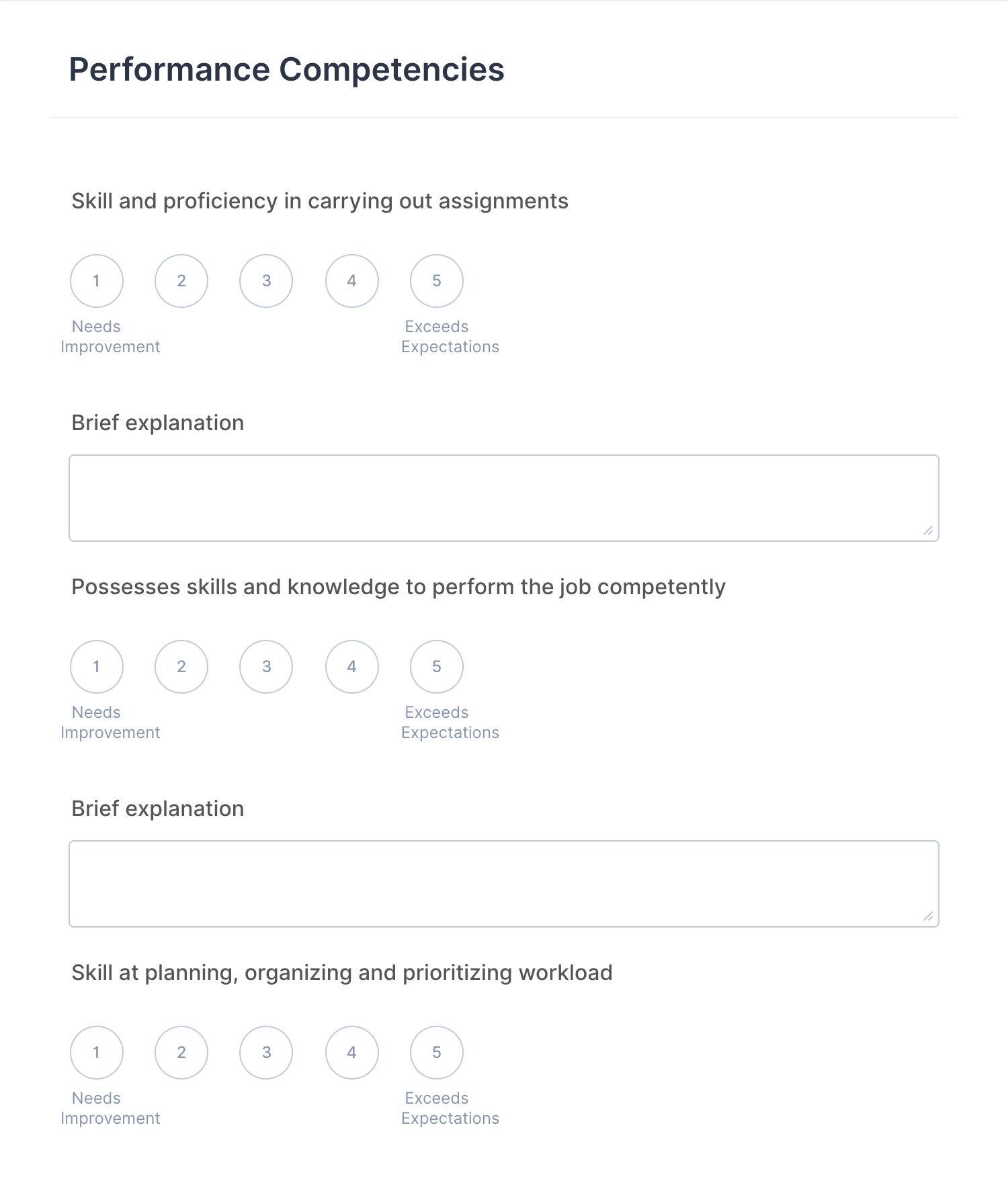The image size is (1008, 1183).
Task: Rate carrying out assignments as 5
Action: (x=437, y=281)
